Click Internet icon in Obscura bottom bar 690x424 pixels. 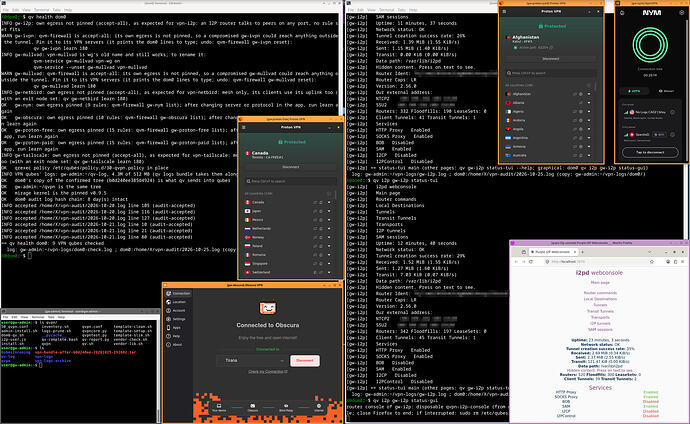(319, 407)
